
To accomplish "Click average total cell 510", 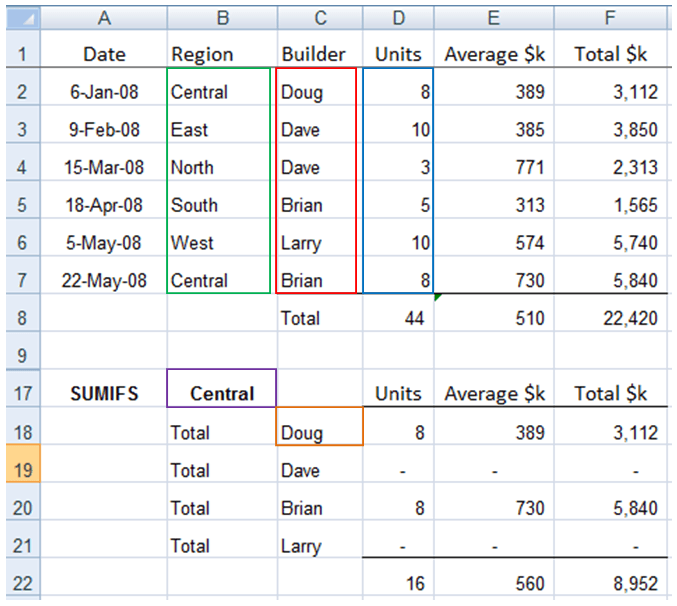I will [494, 312].
